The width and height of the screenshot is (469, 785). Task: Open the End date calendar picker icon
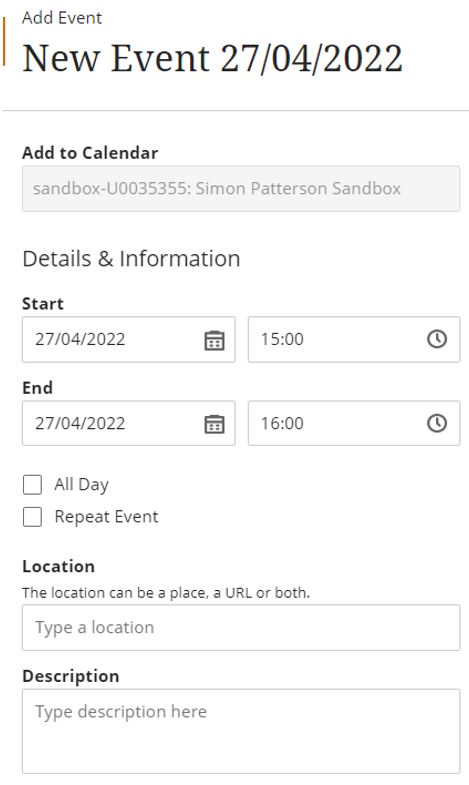pyautogui.click(x=214, y=424)
